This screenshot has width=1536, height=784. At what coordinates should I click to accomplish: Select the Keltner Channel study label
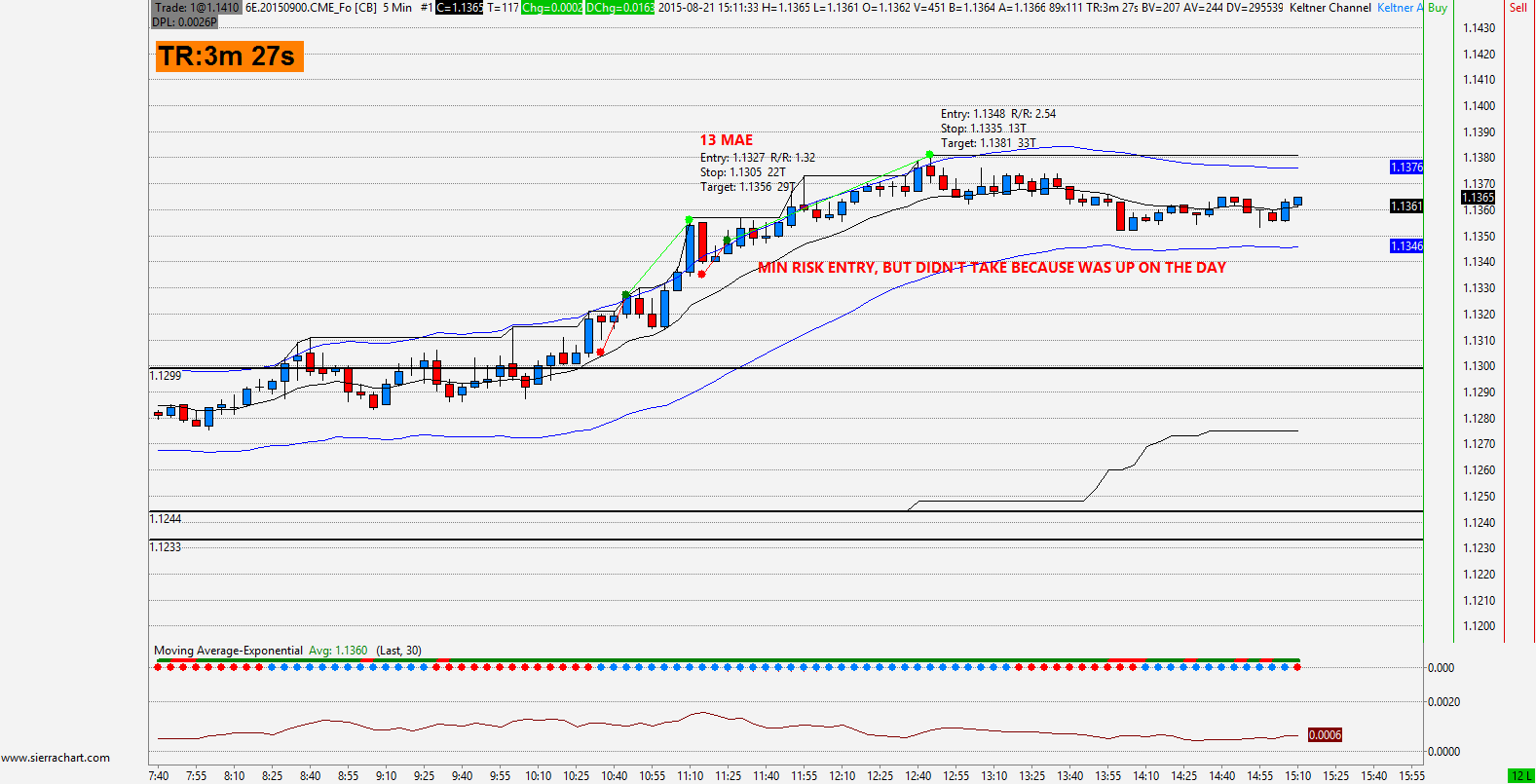click(x=1330, y=8)
